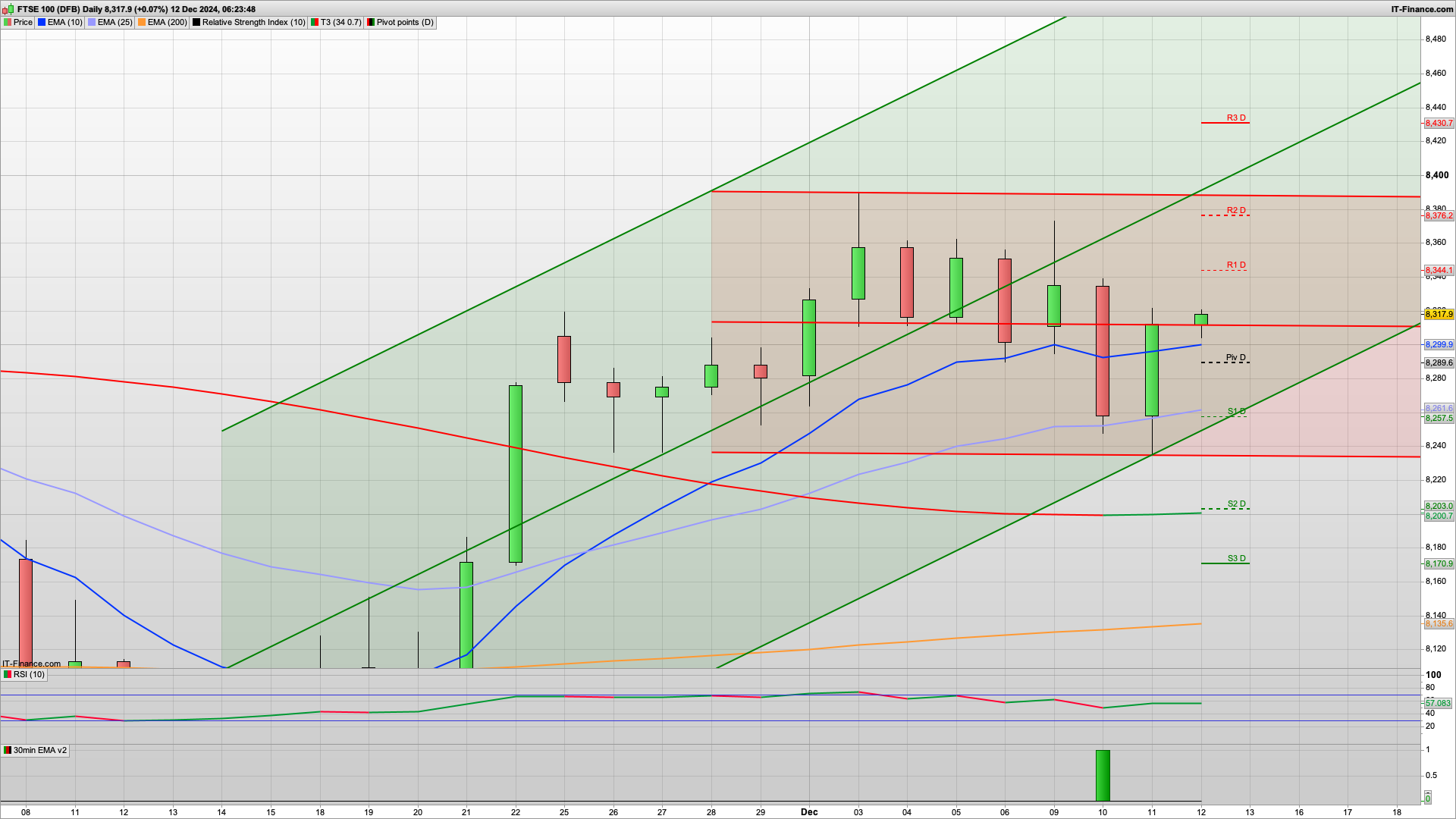Click the 30min EMA v2 indicator icon

(8, 751)
